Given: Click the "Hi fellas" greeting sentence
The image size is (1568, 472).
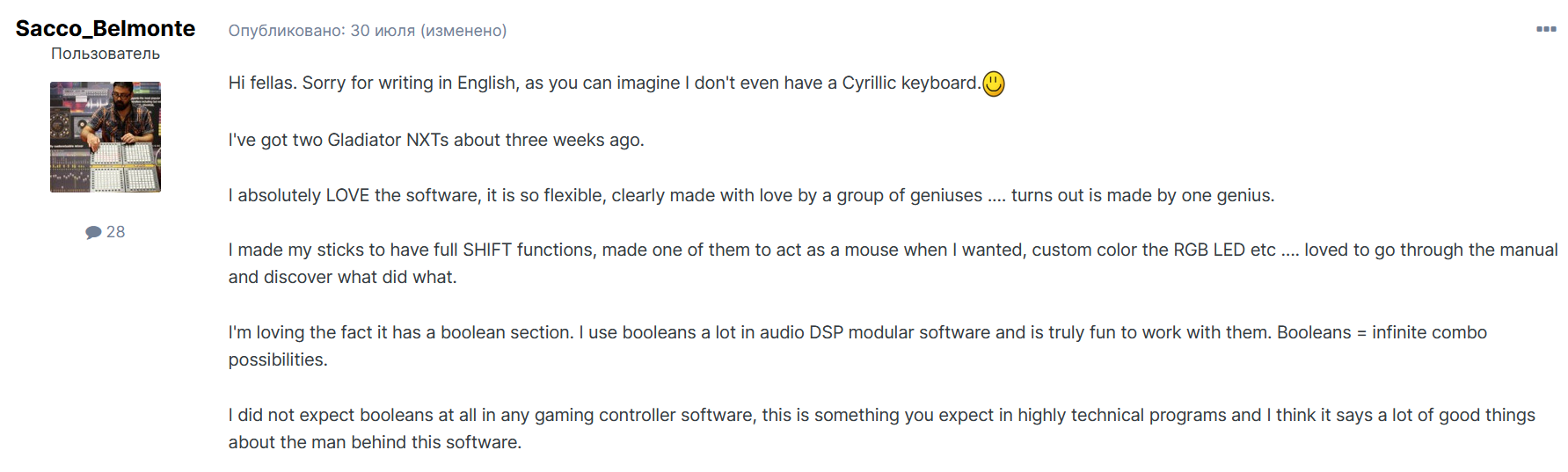Looking at the screenshot, I should [x=262, y=83].
